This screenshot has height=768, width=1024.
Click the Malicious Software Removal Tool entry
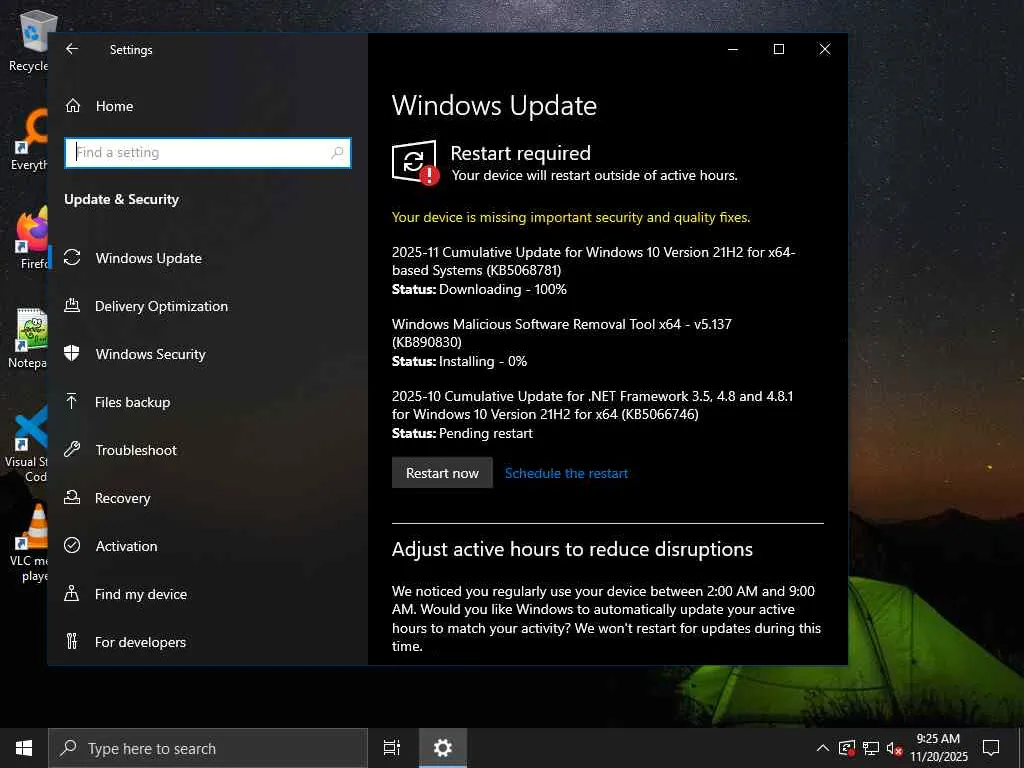562,333
